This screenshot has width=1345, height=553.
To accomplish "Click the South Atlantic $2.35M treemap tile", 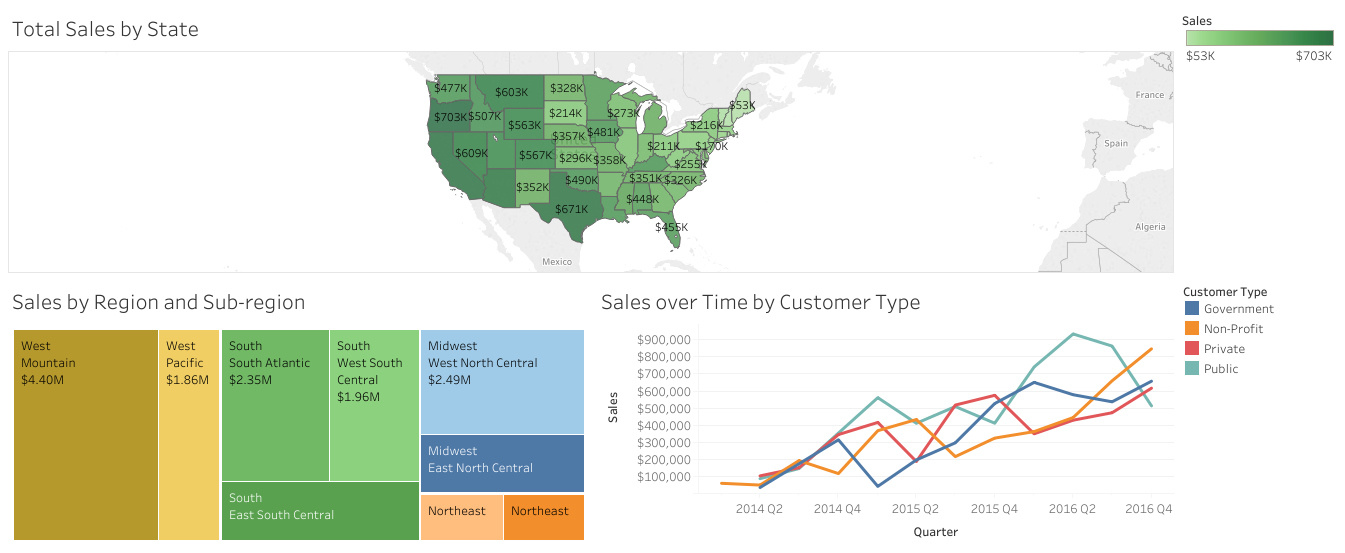I will (x=275, y=405).
